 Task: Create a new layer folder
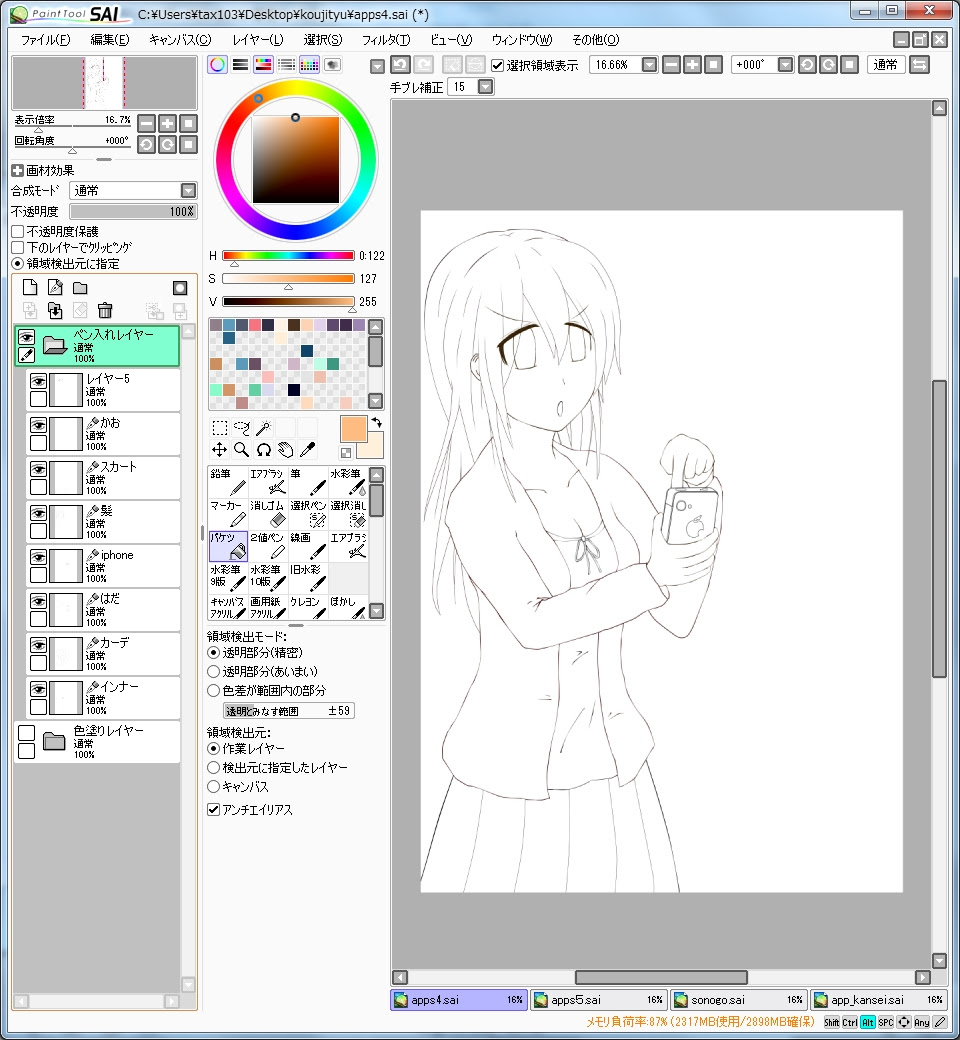(x=80, y=287)
